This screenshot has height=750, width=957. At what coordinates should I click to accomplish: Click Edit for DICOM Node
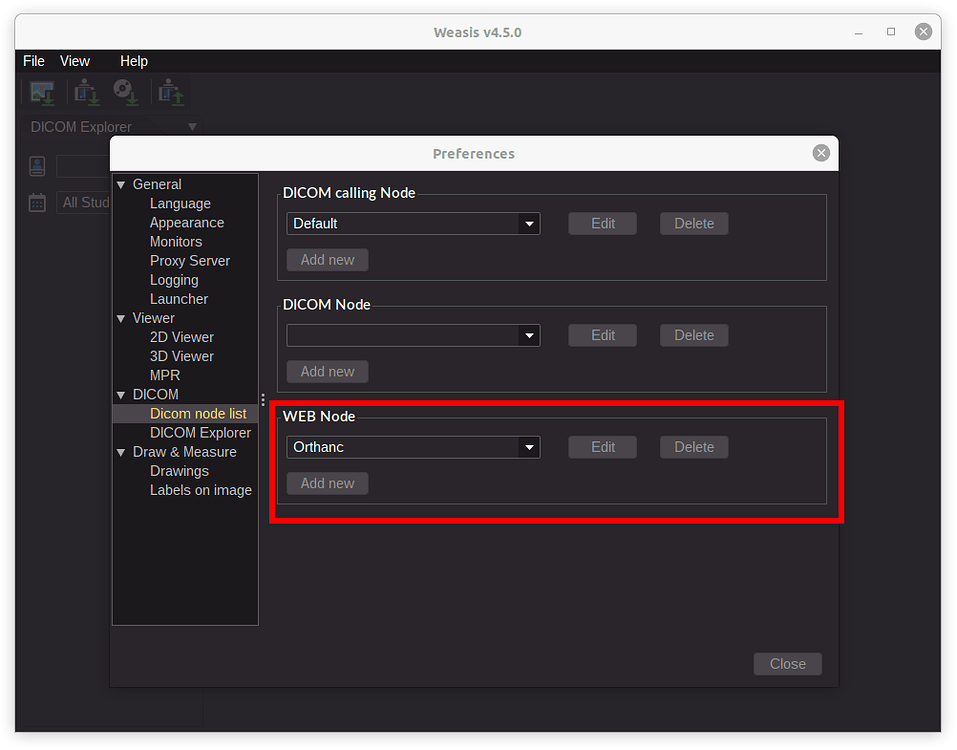(602, 335)
